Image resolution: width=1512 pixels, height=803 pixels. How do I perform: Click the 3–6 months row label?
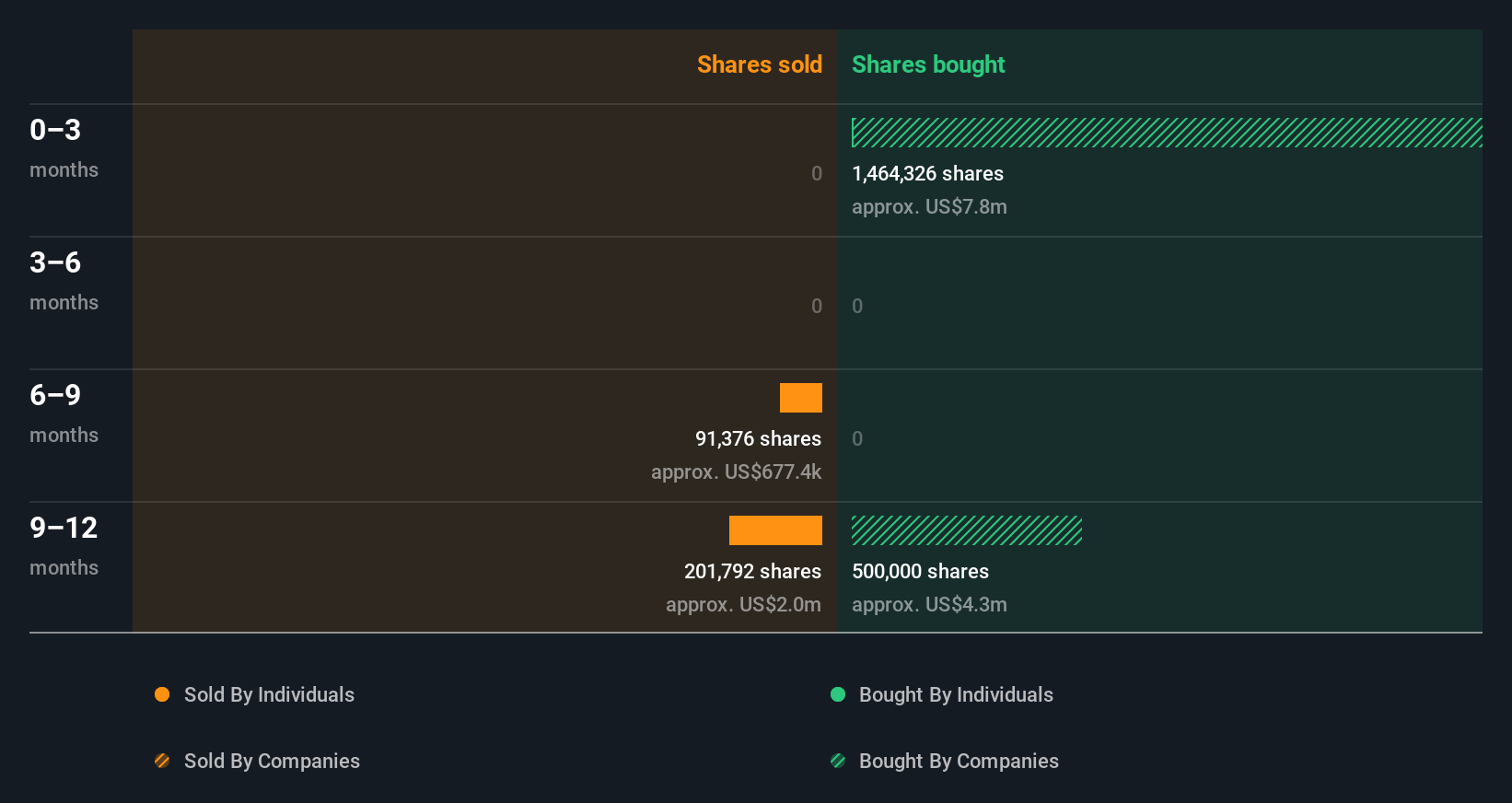64,281
